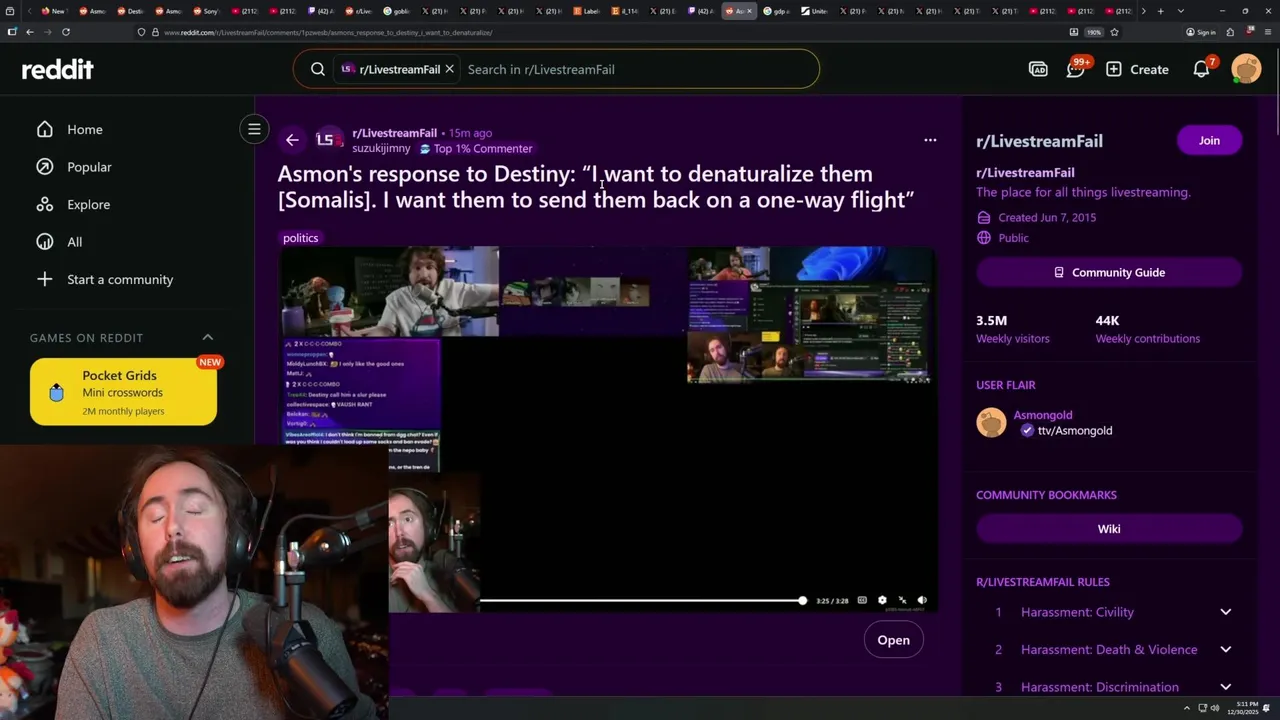Image resolution: width=1280 pixels, height=720 pixels.
Task: Open the system volume tray icon
Action: (1215, 708)
